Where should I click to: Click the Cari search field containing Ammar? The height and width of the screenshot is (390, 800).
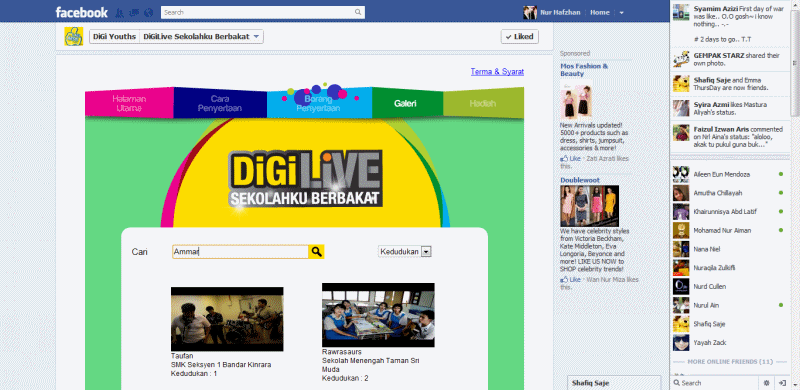240,252
